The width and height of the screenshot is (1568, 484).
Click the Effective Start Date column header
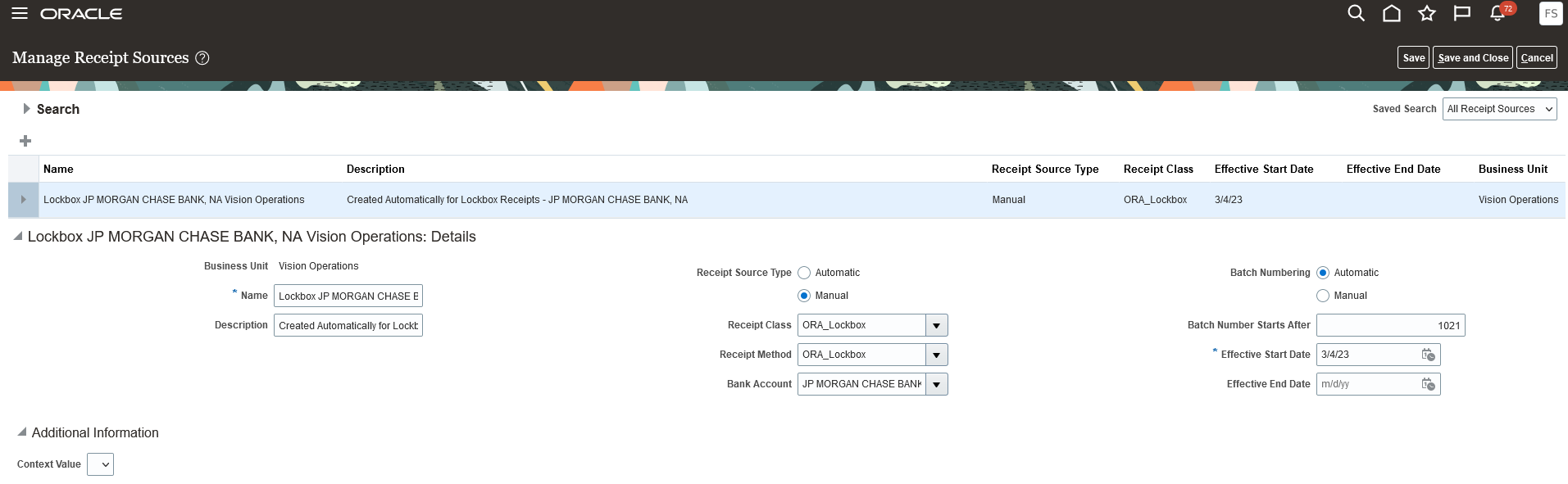click(1264, 169)
